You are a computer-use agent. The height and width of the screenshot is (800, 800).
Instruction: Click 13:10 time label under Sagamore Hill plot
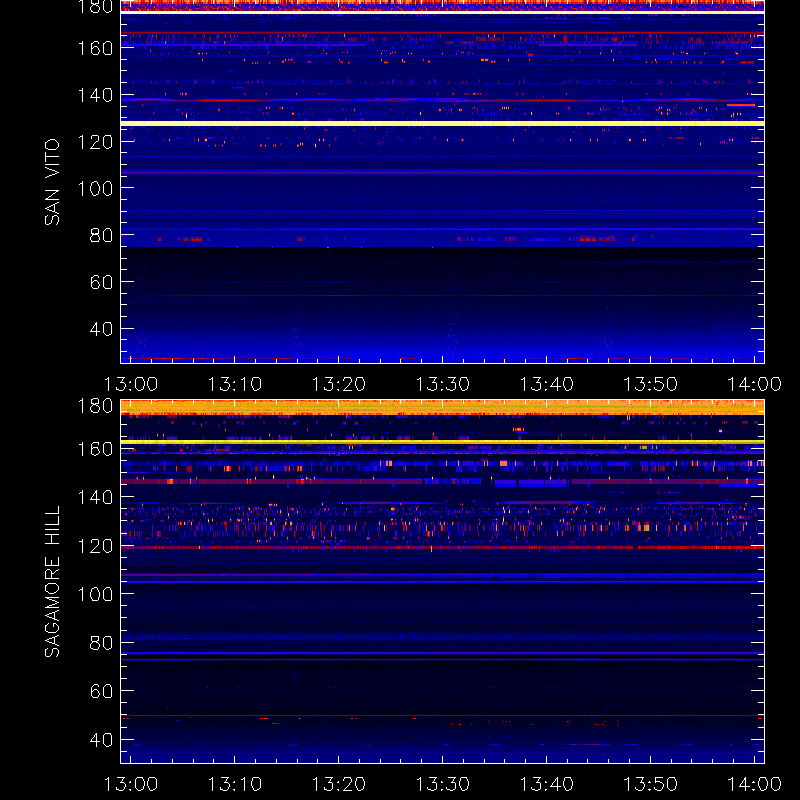click(235, 784)
